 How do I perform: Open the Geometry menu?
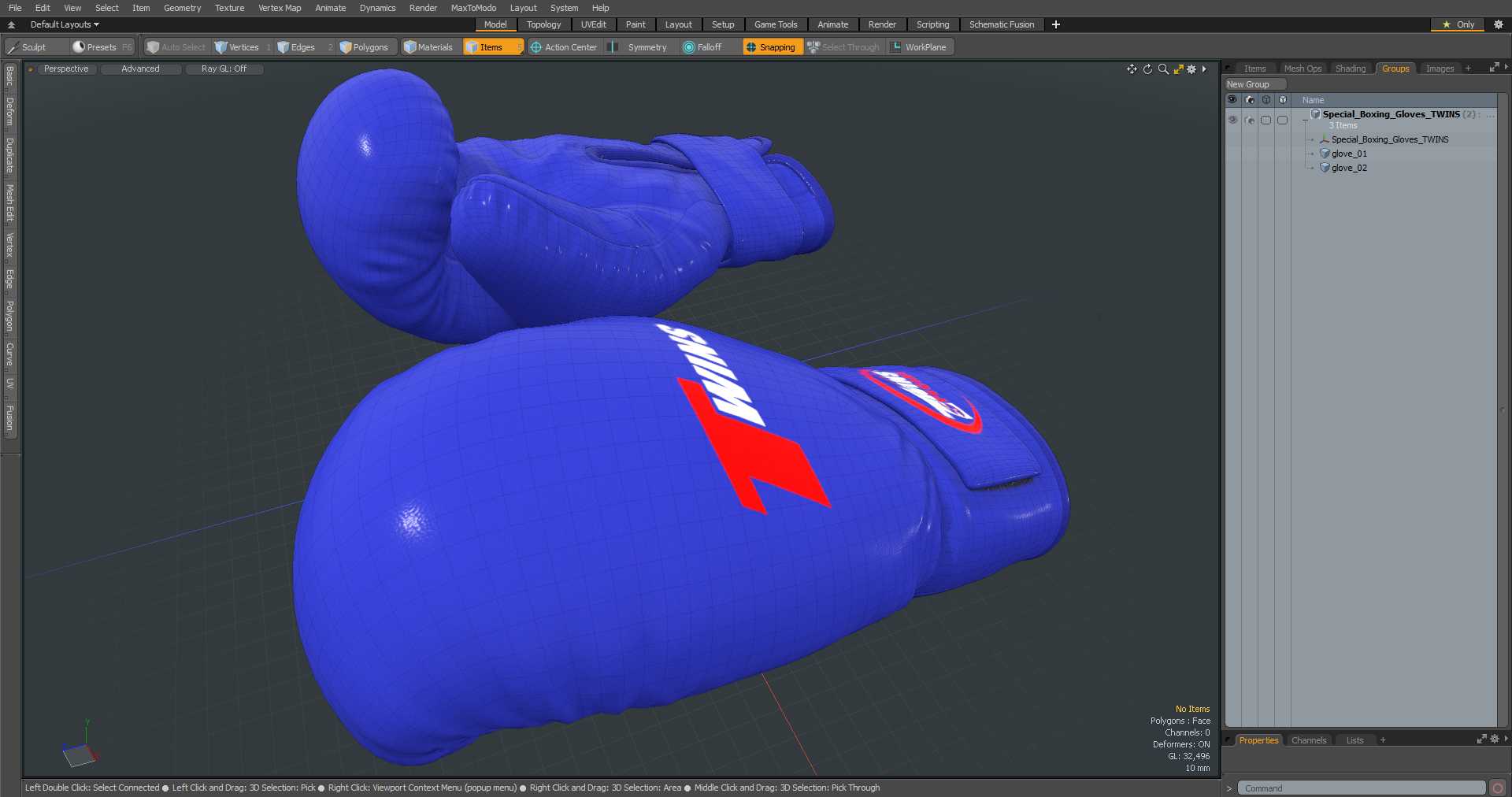tap(182, 8)
